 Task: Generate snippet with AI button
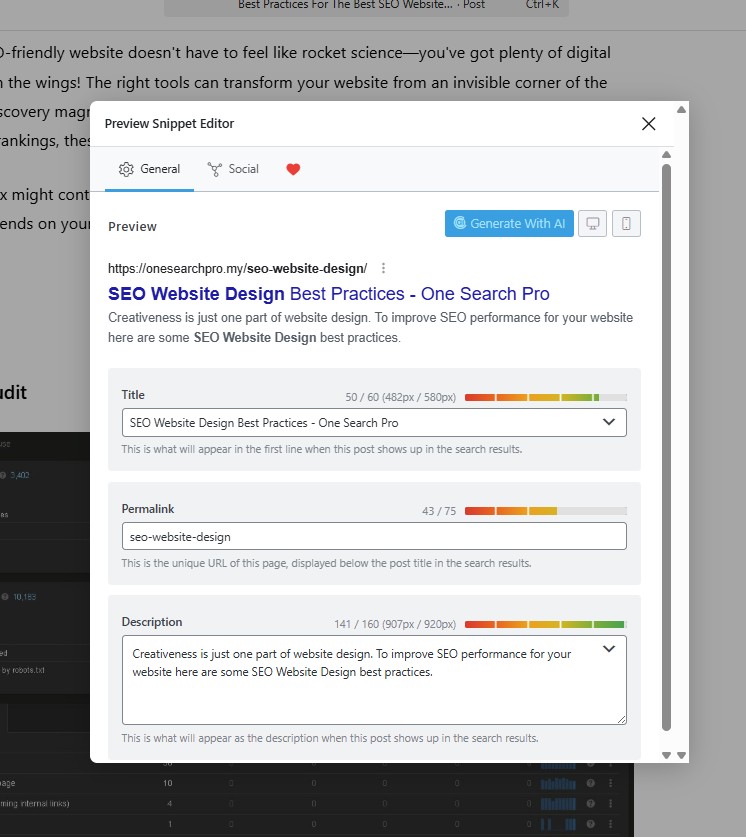pos(509,223)
